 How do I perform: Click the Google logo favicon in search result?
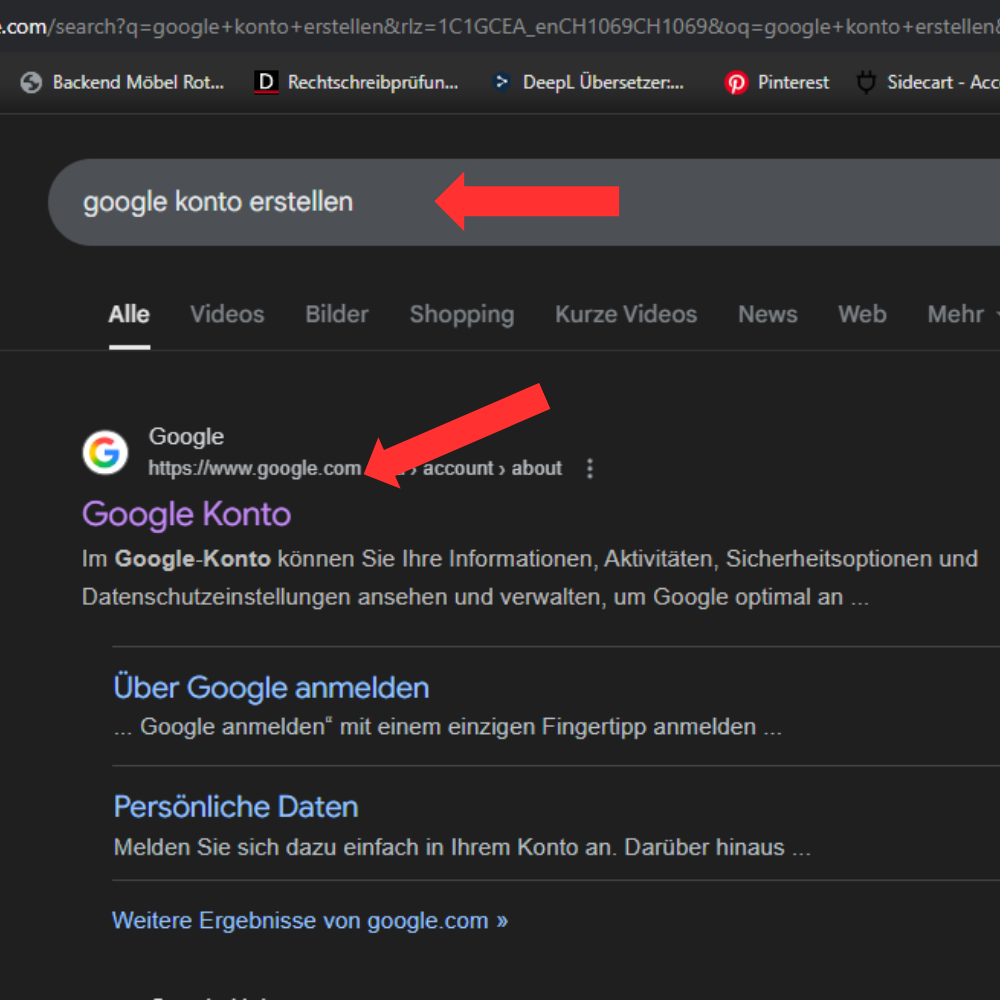click(x=105, y=453)
